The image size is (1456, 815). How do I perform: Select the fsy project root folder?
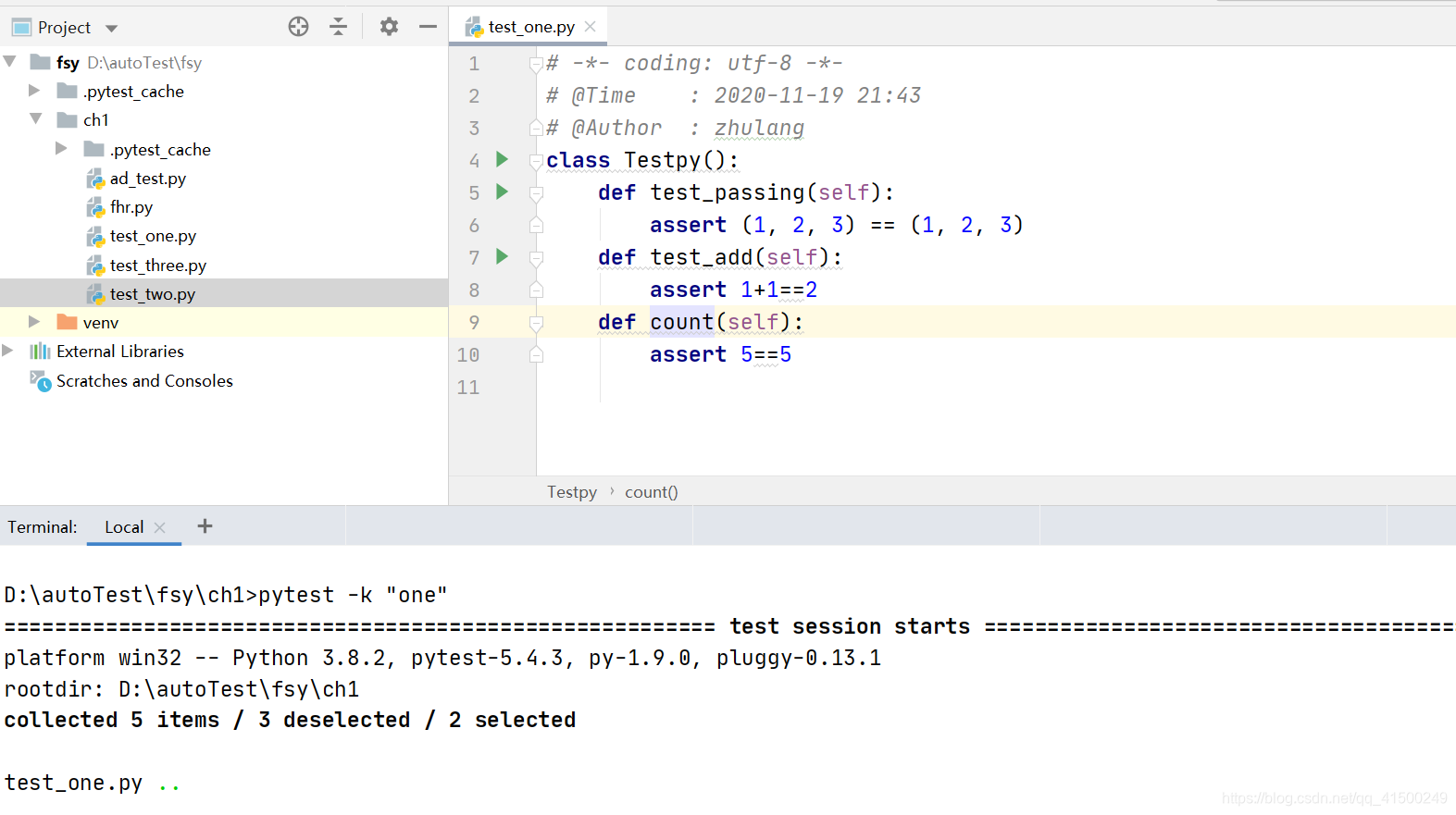tap(224, 62)
